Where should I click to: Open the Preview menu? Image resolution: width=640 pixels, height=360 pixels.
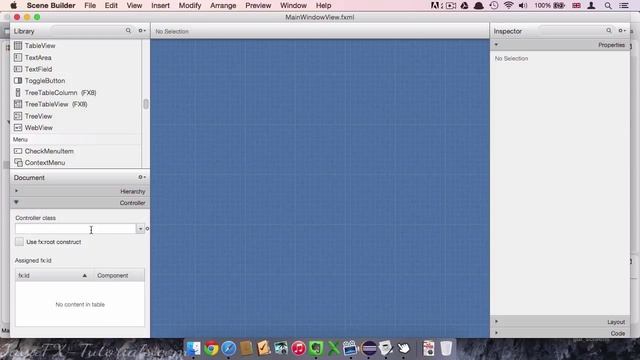pyautogui.click(x=258, y=6)
